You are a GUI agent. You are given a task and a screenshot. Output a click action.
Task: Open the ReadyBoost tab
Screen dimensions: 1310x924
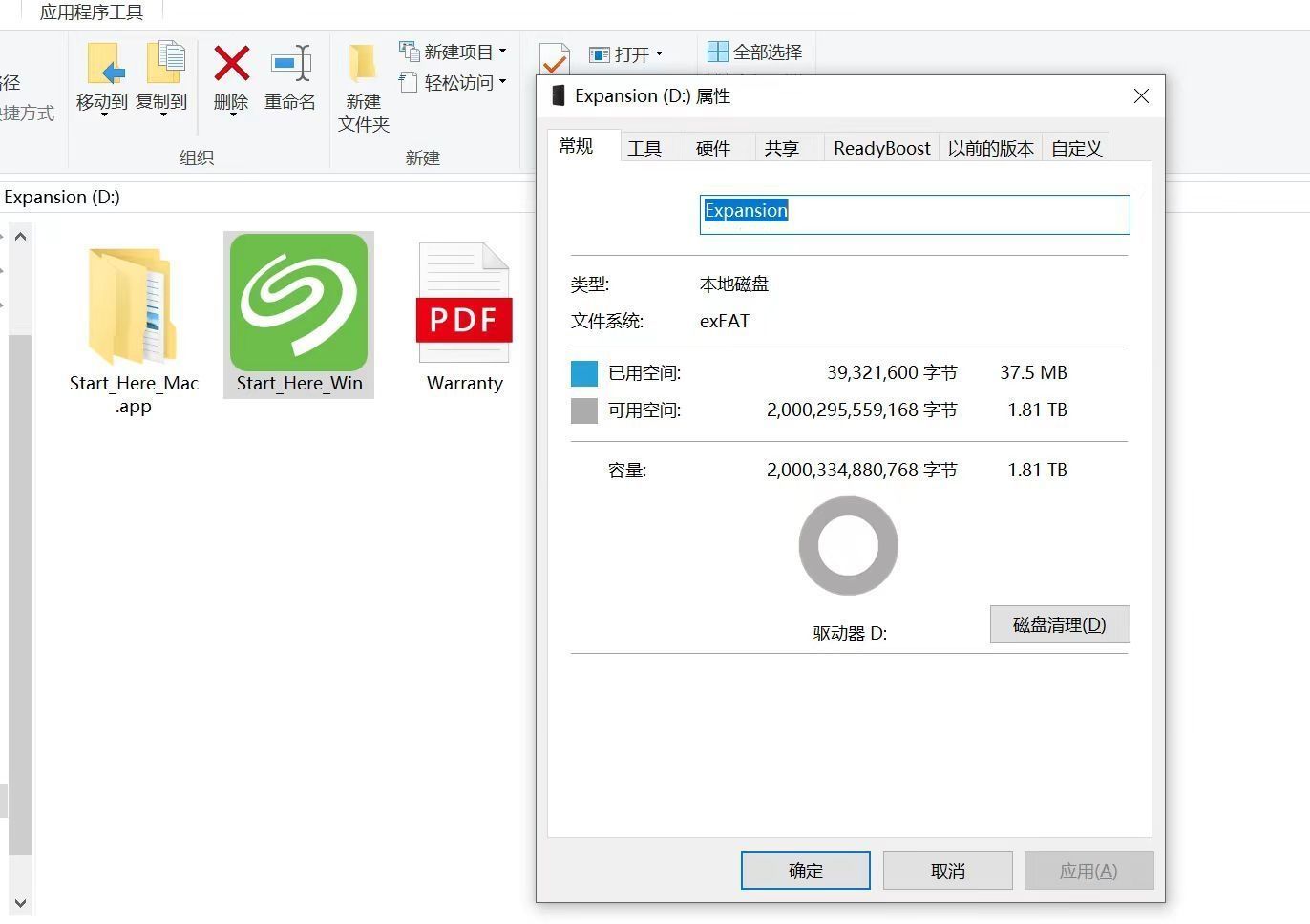tap(881, 148)
